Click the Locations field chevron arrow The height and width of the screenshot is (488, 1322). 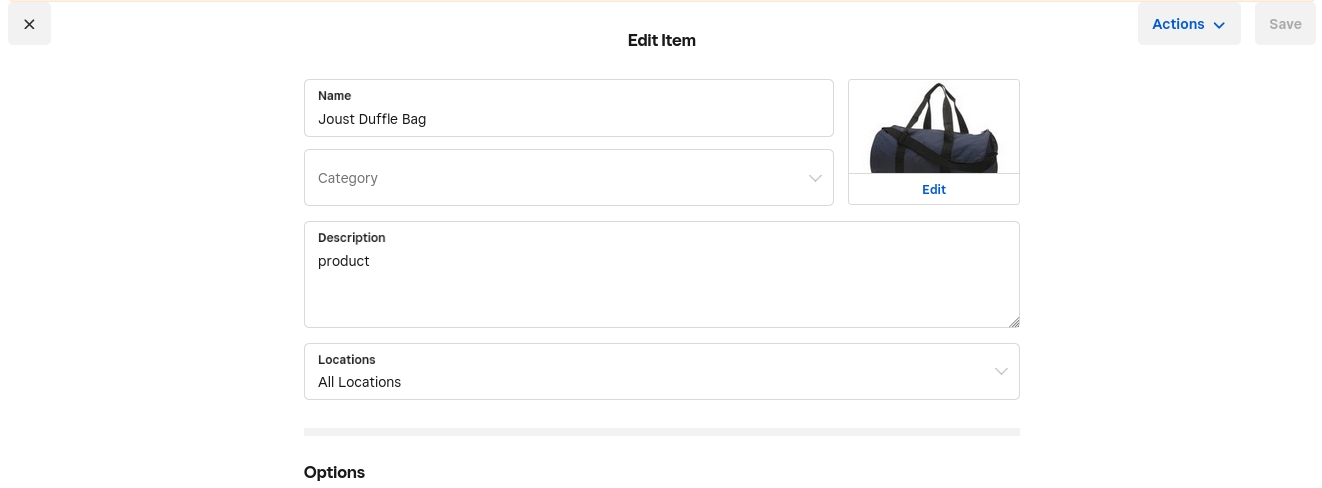pyautogui.click(x=1001, y=371)
